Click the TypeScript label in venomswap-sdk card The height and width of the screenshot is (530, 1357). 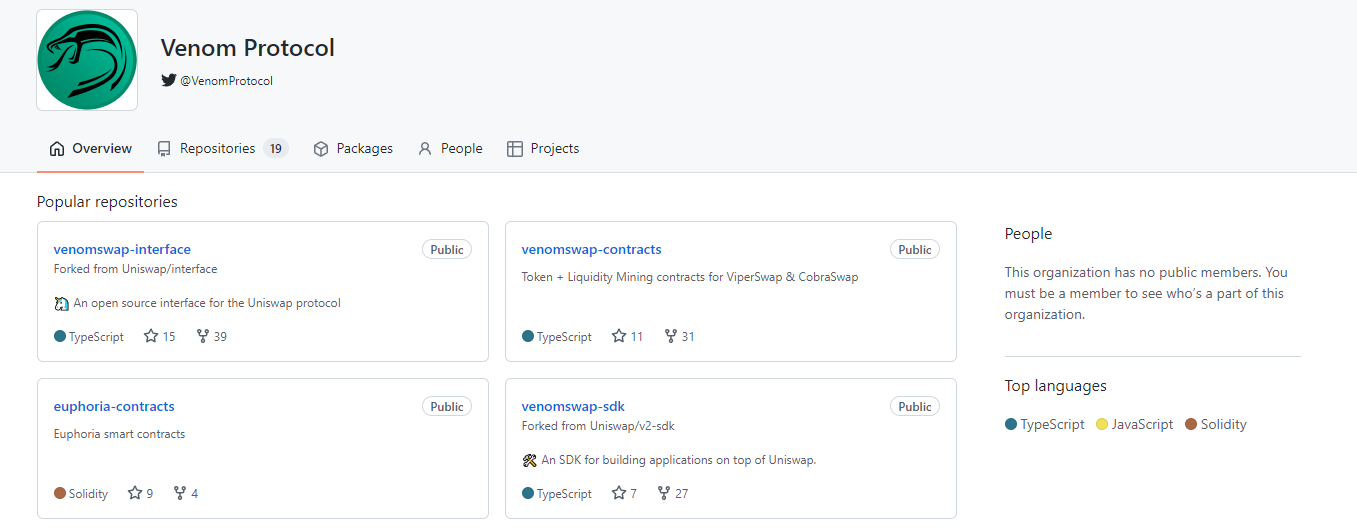click(564, 494)
